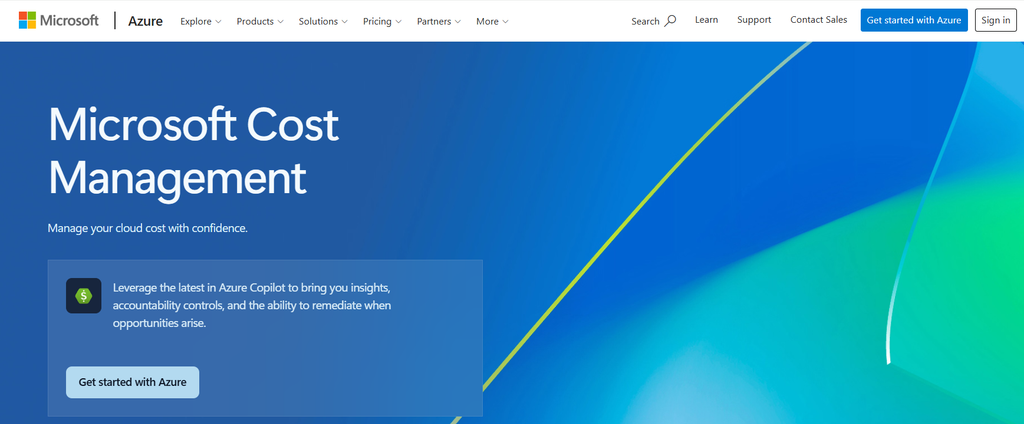
Task: Expand the More menu
Action: [x=492, y=21]
